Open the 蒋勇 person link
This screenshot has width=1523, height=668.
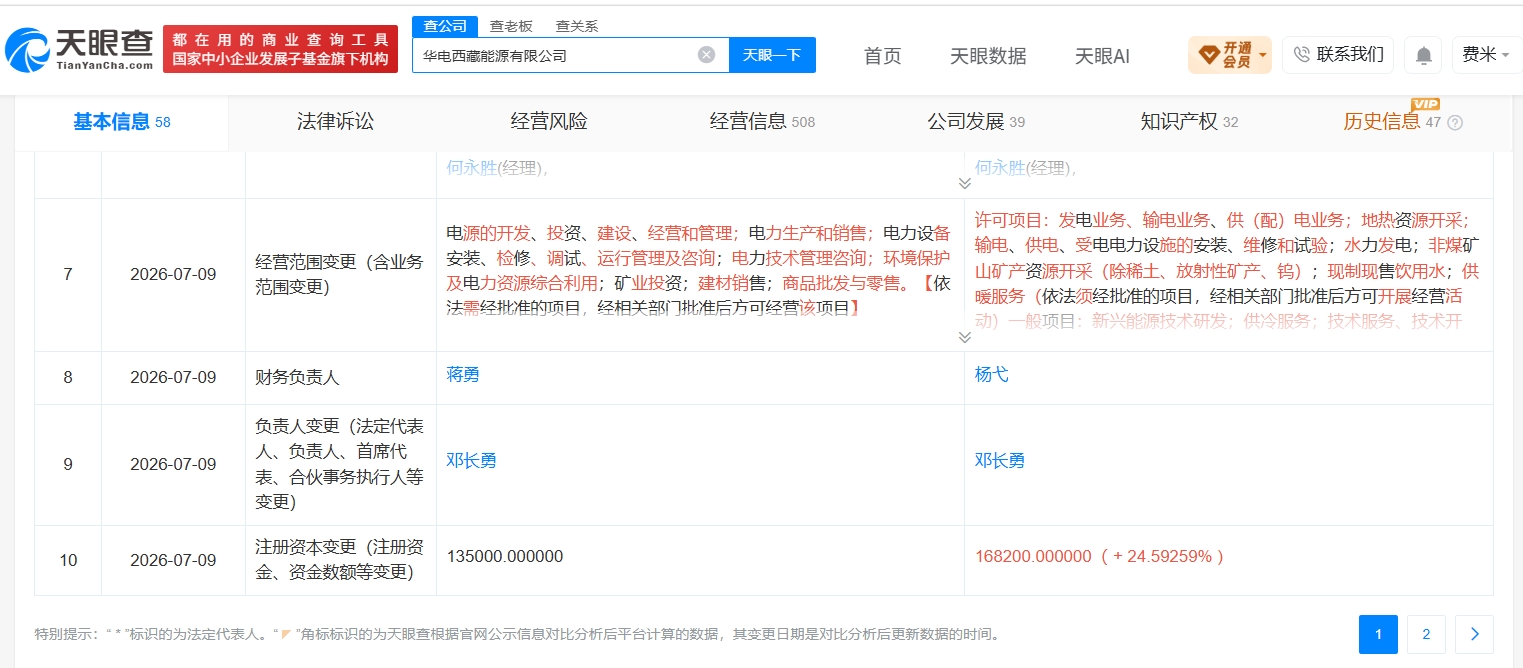pyautogui.click(x=463, y=375)
